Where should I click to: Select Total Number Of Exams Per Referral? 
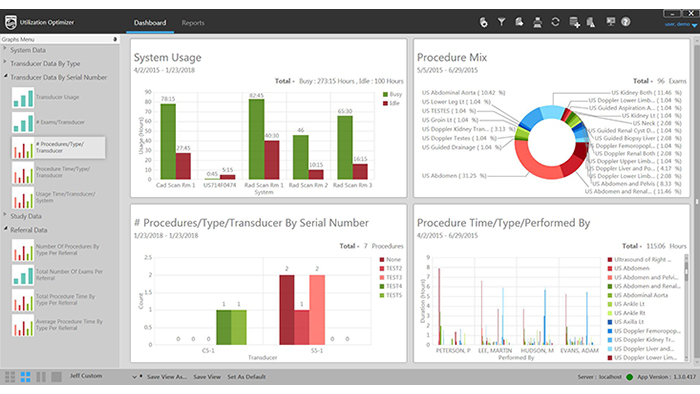click(x=57, y=275)
